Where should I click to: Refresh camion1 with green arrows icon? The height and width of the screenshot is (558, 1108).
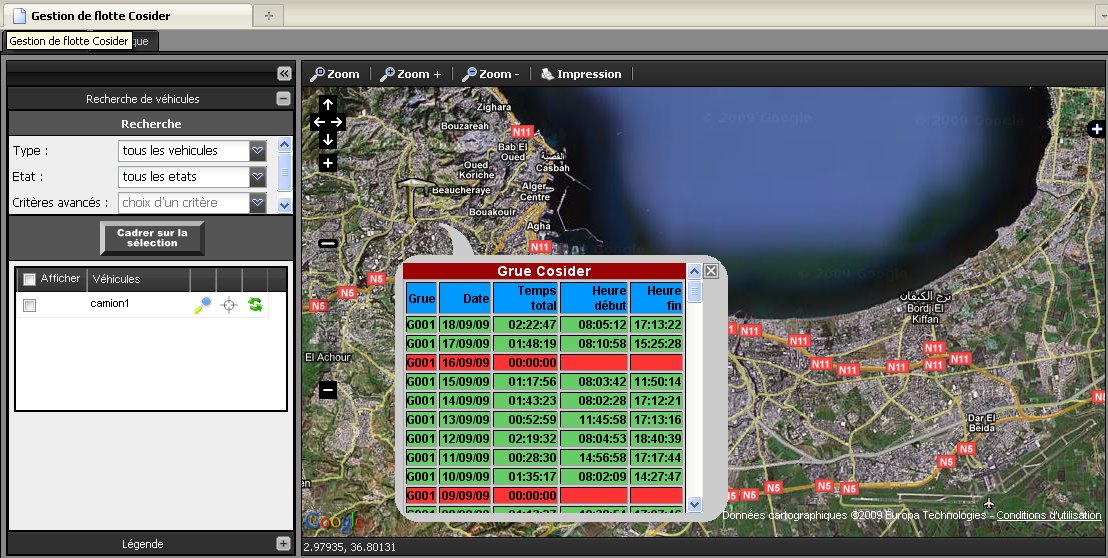coord(255,304)
